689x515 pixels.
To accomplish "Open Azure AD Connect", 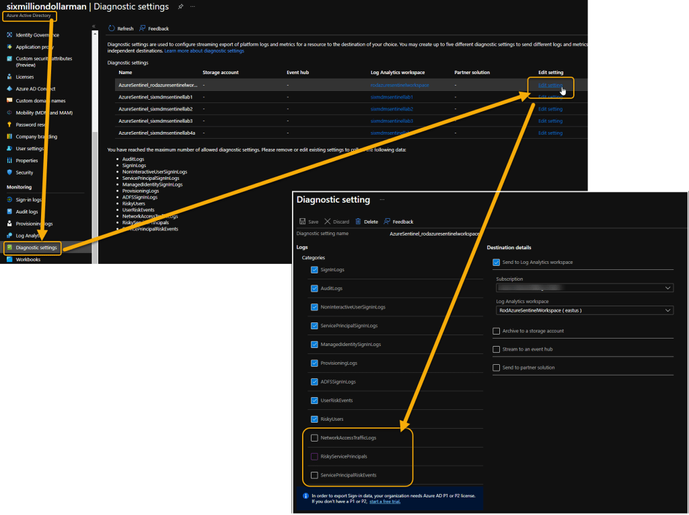I will click(x=31, y=89).
